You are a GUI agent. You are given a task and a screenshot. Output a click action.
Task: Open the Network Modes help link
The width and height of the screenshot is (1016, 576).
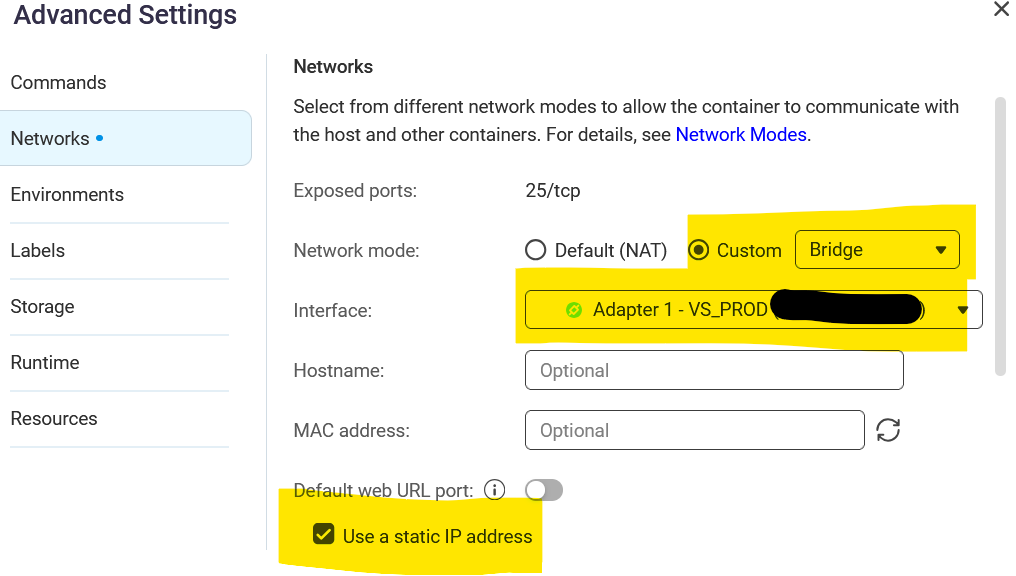click(740, 134)
